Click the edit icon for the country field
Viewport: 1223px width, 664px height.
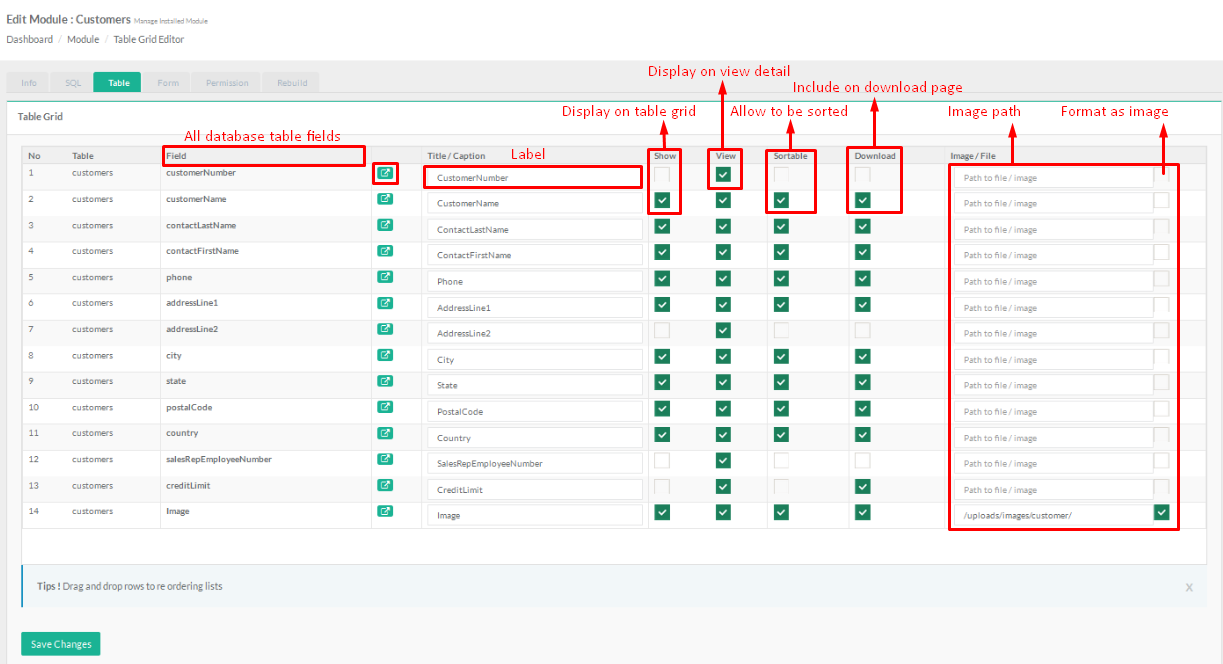click(x=385, y=433)
